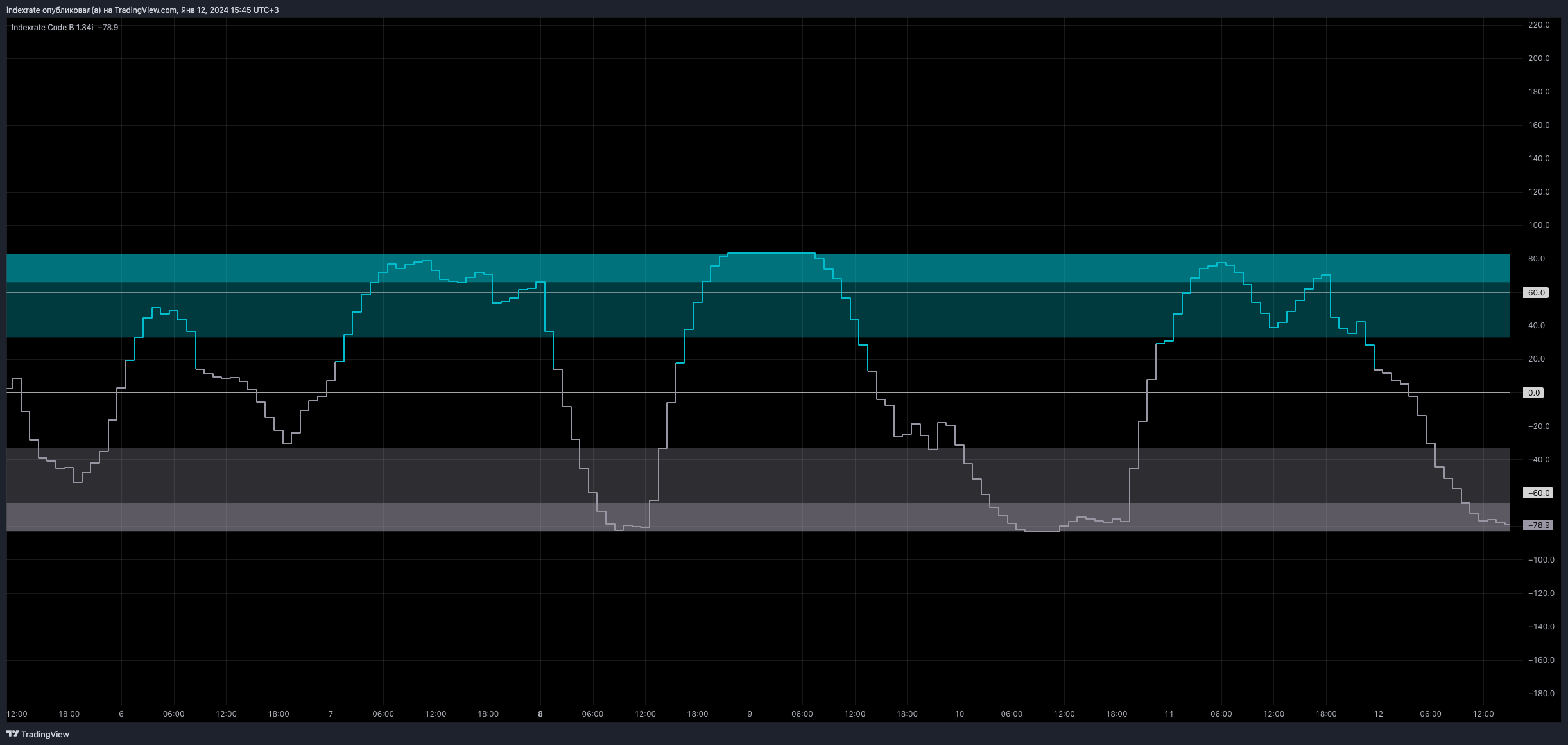The width and height of the screenshot is (1568, 745).
Task: Click the 100.0 price scale label
Action: pyautogui.click(x=1538, y=225)
